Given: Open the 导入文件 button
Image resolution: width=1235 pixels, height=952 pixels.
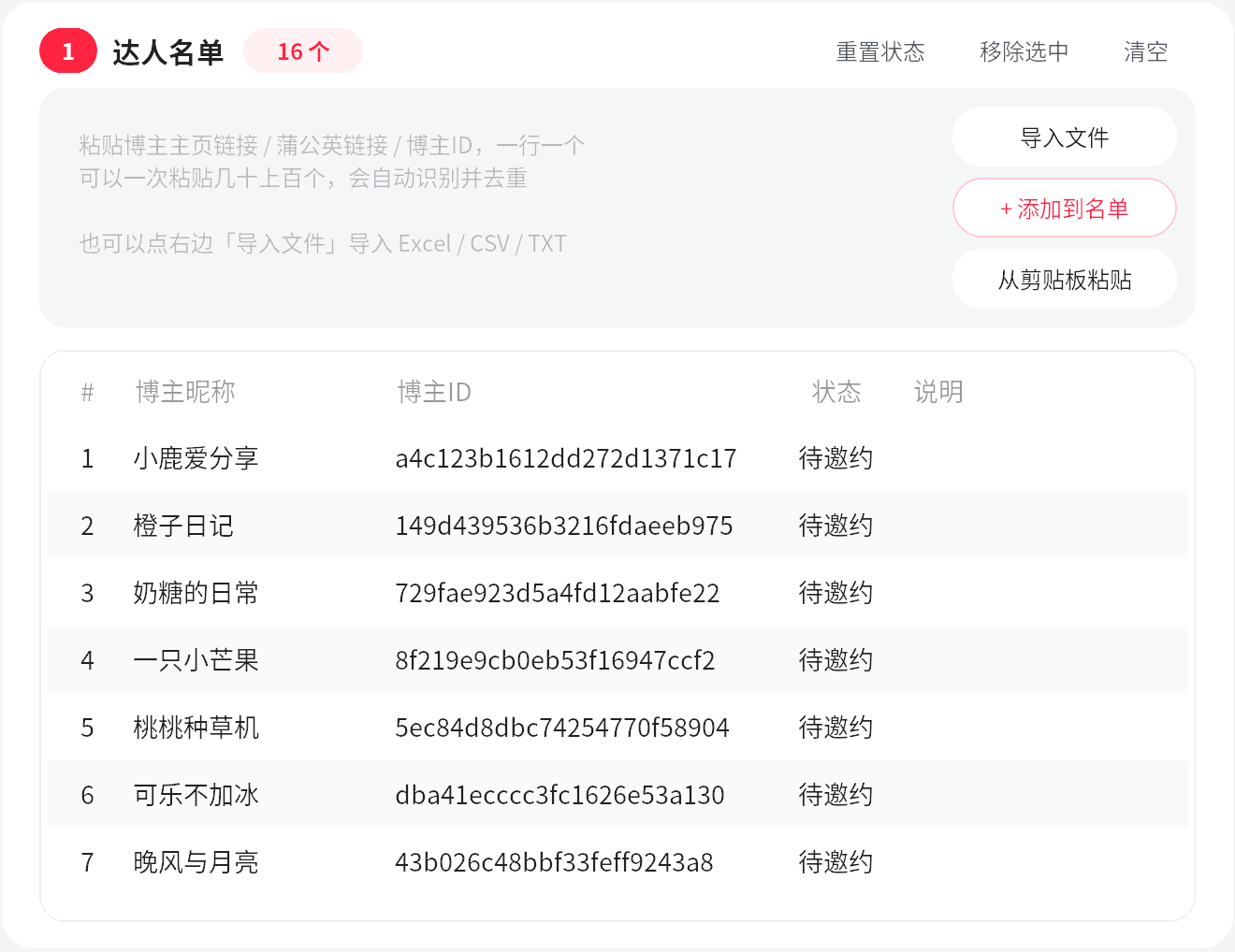Looking at the screenshot, I should click(x=1065, y=137).
